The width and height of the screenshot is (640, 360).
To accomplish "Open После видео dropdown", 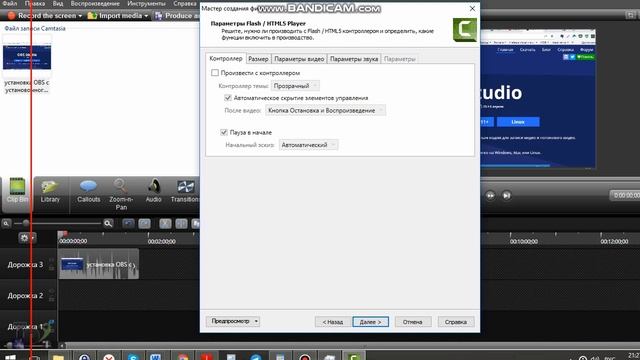I will [x=325, y=110].
